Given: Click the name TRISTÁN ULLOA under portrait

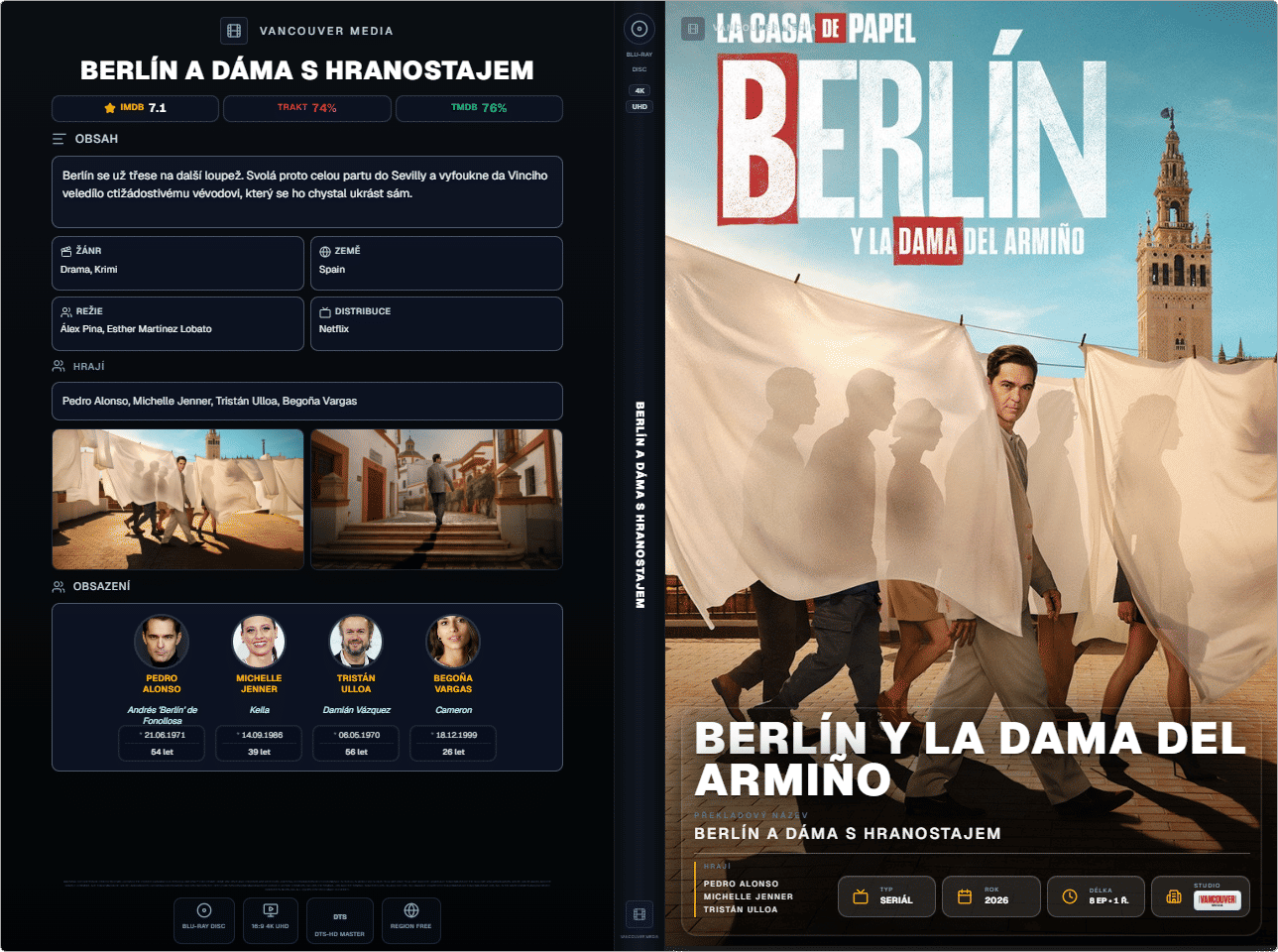Looking at the screenshot, I should click(356, 684).
